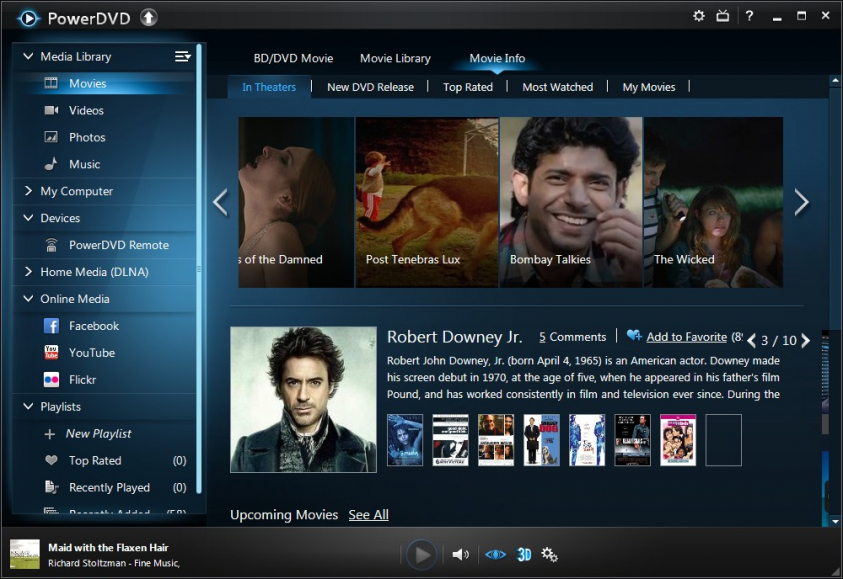Image resolution: width=843 pixels, height=579 pixels.
Task: Open Facebook in Online Media
Action: pos(93,326)
